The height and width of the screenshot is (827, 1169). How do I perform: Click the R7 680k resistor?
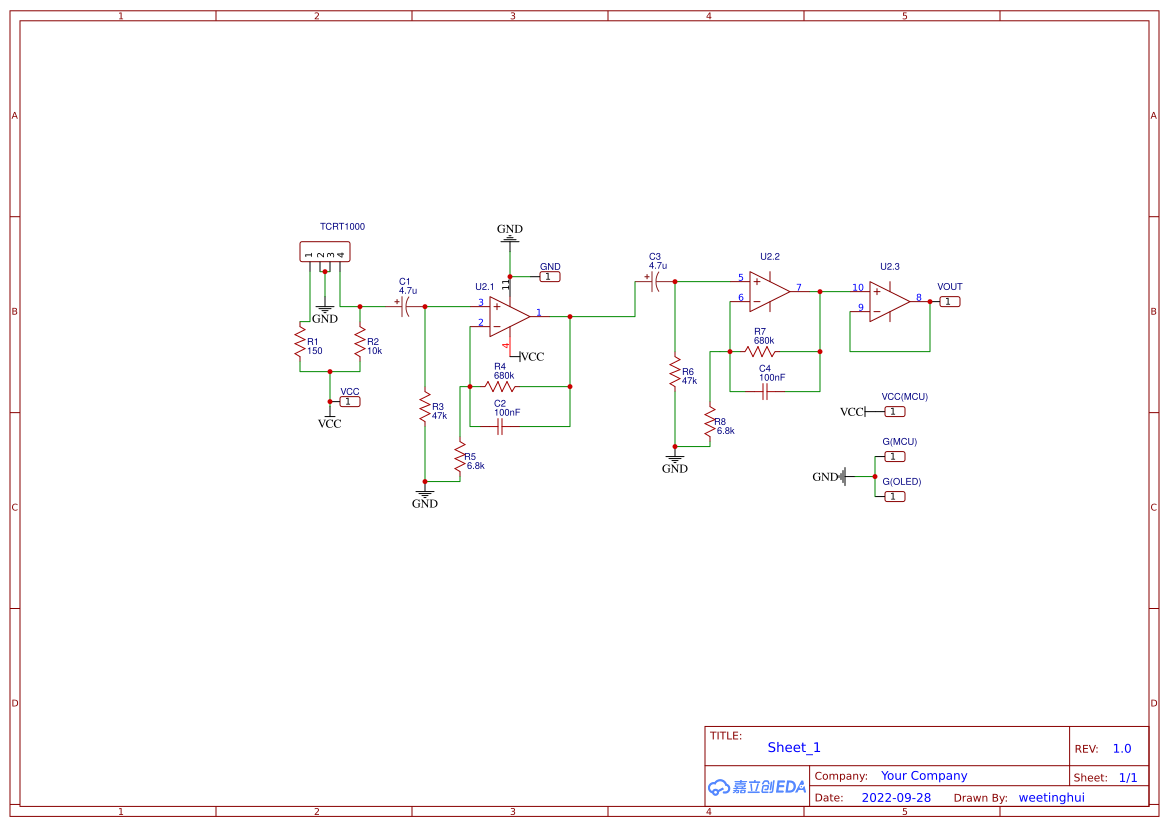pos(760,352)
